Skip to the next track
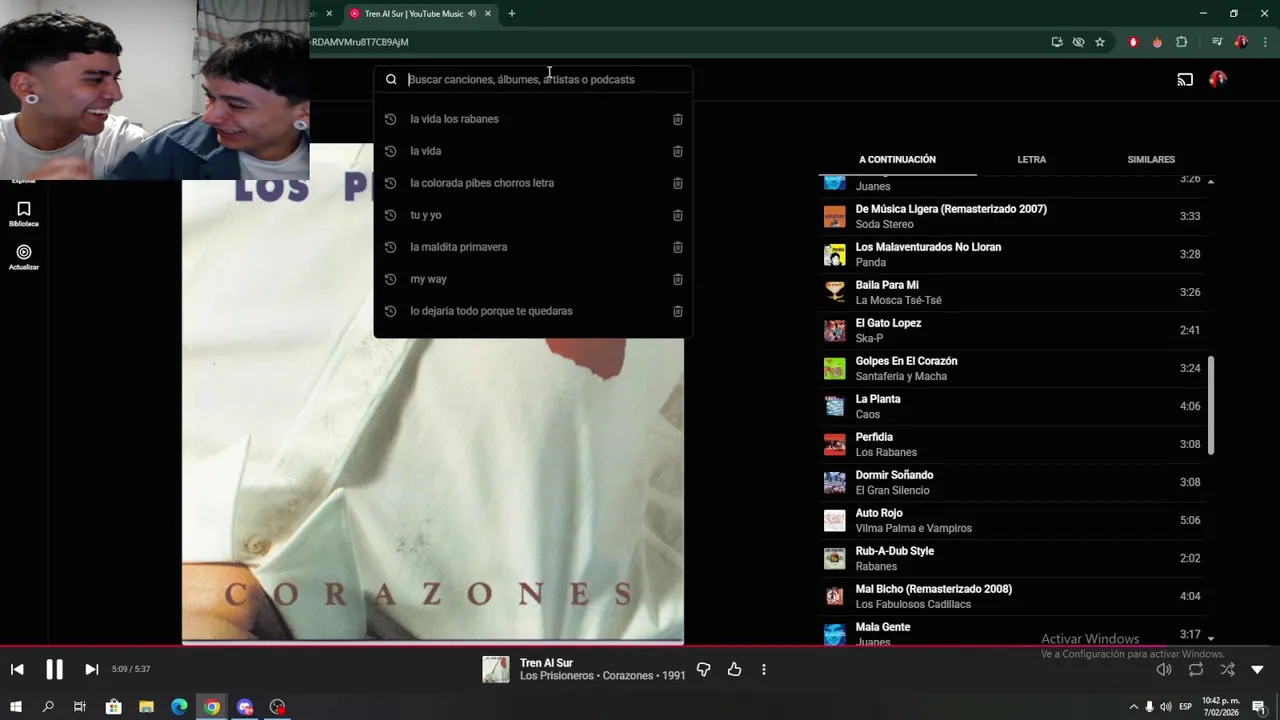This screenshot has height=720, width=1280. tap(91, 669)
